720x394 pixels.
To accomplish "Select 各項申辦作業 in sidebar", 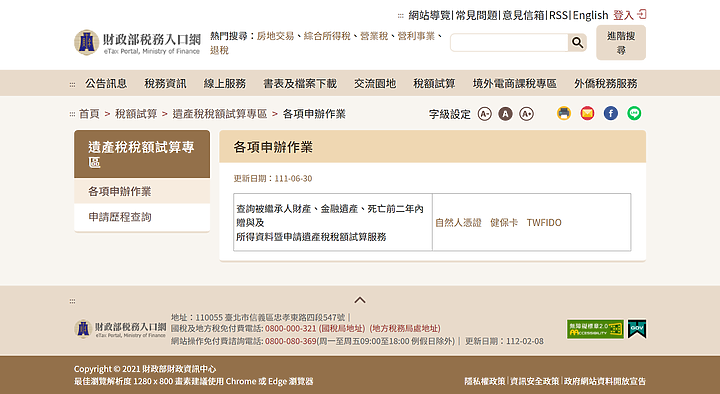I will [142, 191].
